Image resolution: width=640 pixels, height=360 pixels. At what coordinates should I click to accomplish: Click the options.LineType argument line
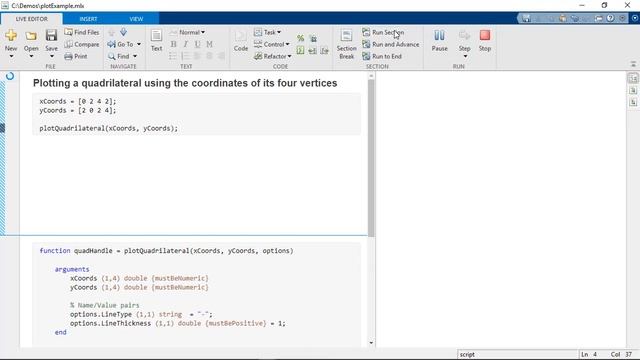click(141, 314)
